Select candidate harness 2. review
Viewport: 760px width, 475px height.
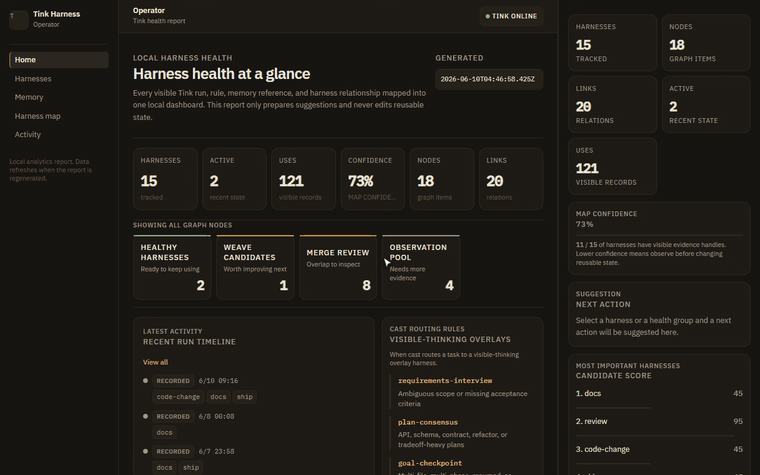[x=659, y=421]
